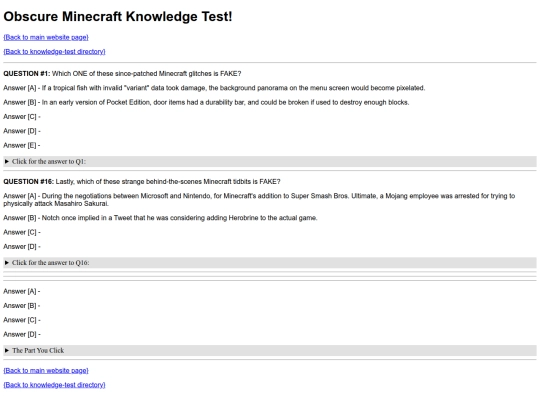Screen dimensions: 540x405
Task: Click the 'Obscure Minecraft Knowledge Test!' heading
Action: tap(118, 17)
